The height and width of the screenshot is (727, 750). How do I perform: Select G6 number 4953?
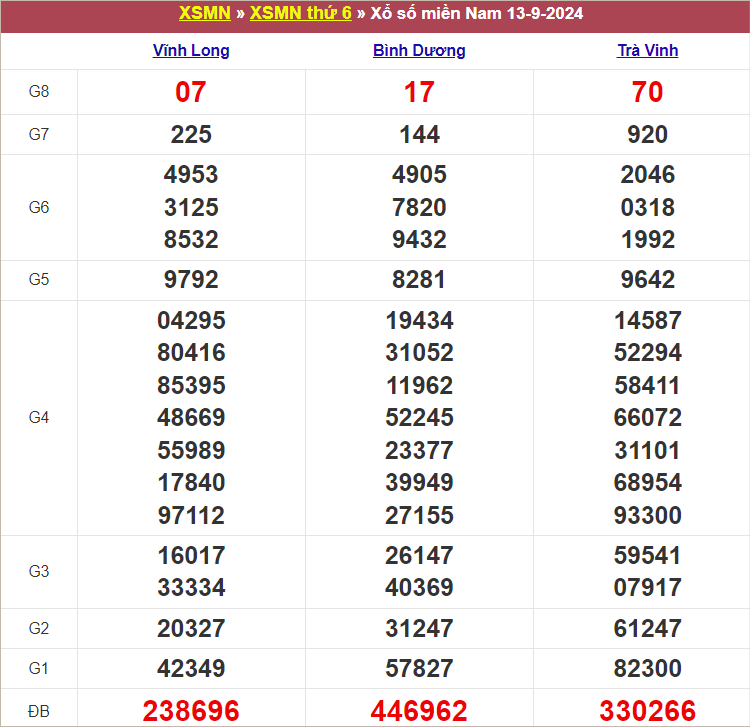point(191,174)
